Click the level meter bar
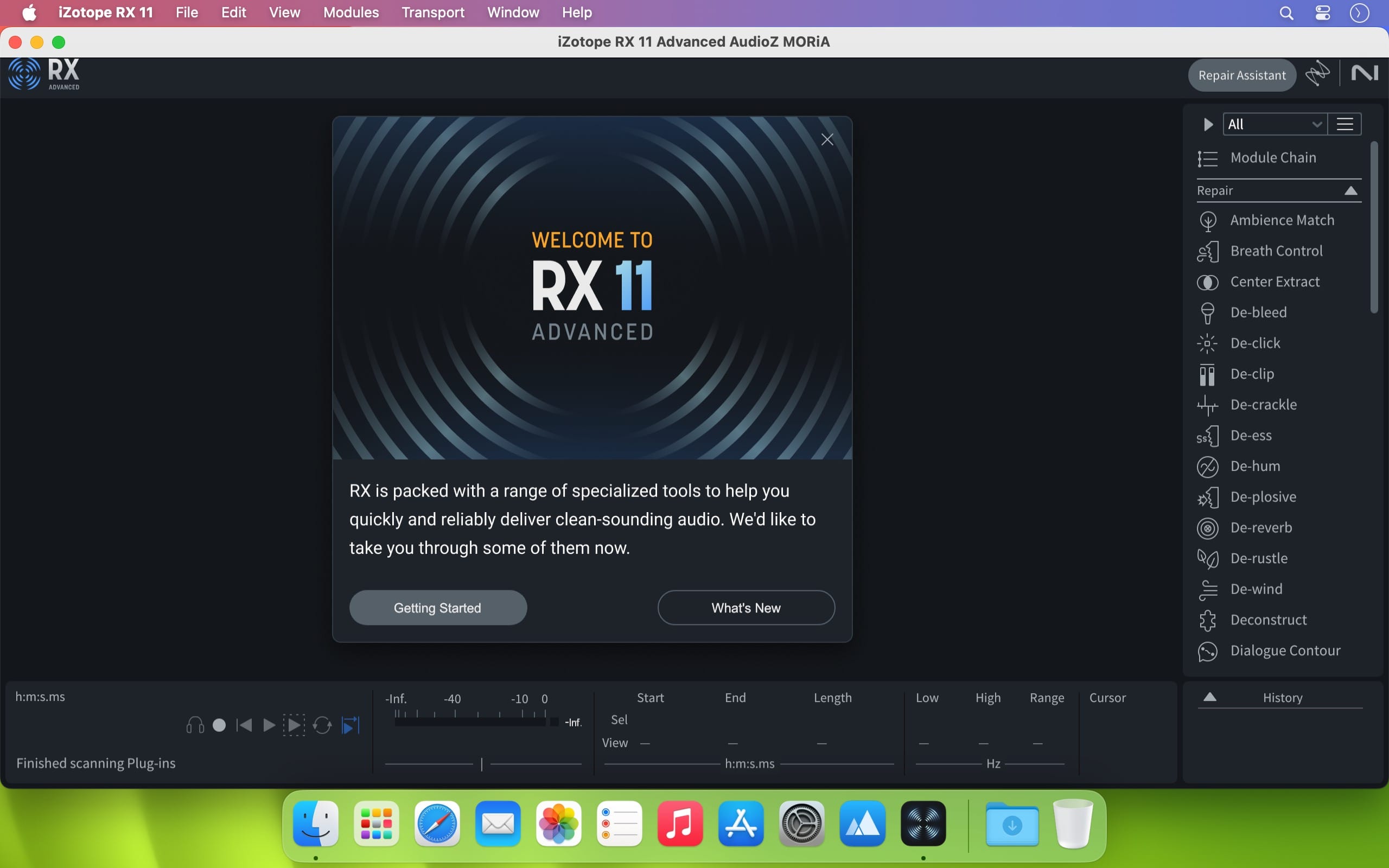The image size is (1389, 868). pyautogui.click(x=470, y=722)
